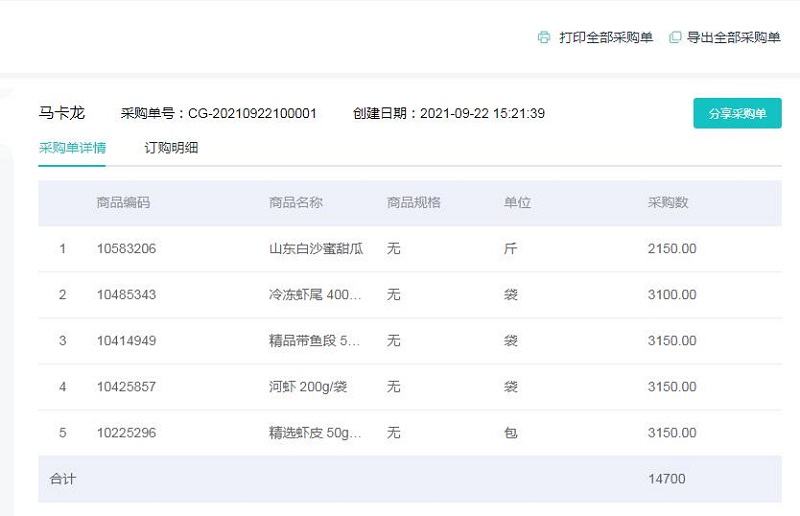Click the 商品名称 column header
The image size is (800, 516).
click(x=296, y=203)
